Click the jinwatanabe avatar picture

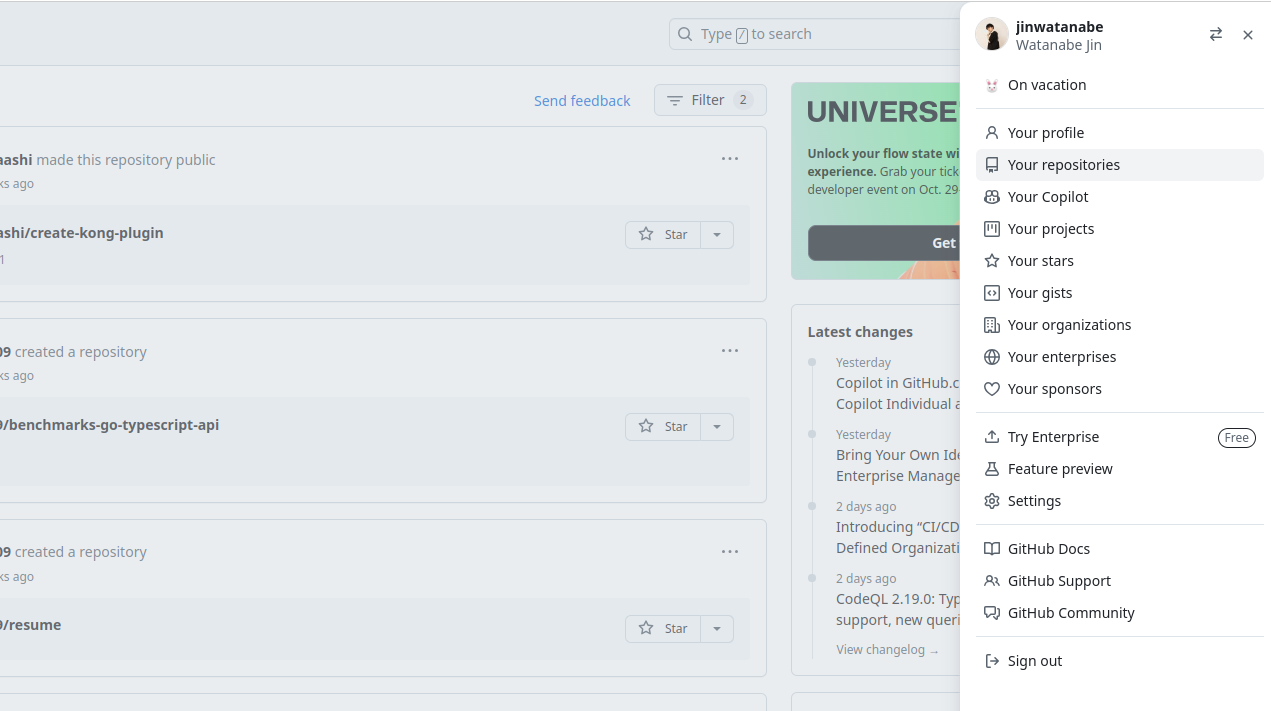[x=992, y=34]
